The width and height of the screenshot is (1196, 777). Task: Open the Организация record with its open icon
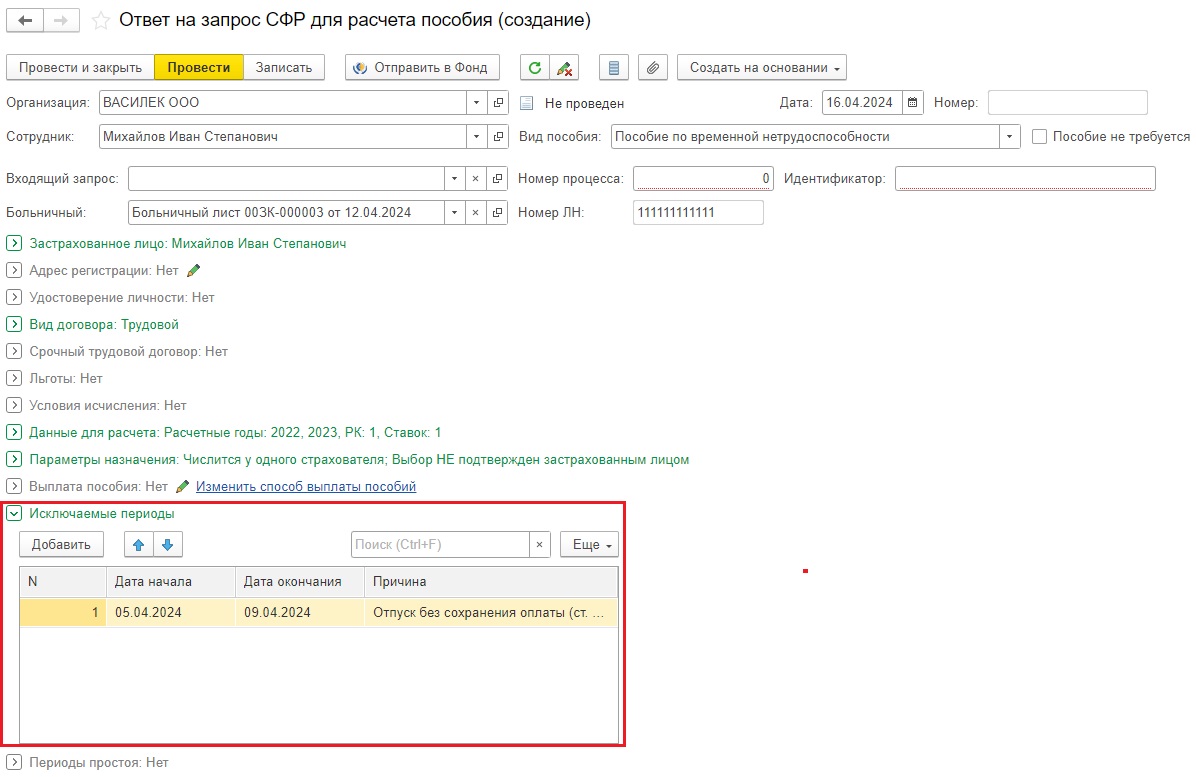[498, 102]
